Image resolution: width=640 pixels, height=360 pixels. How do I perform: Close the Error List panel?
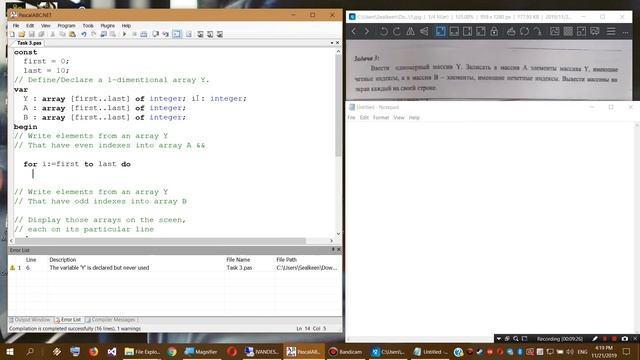pyautogui.click(x=338, y=249)
